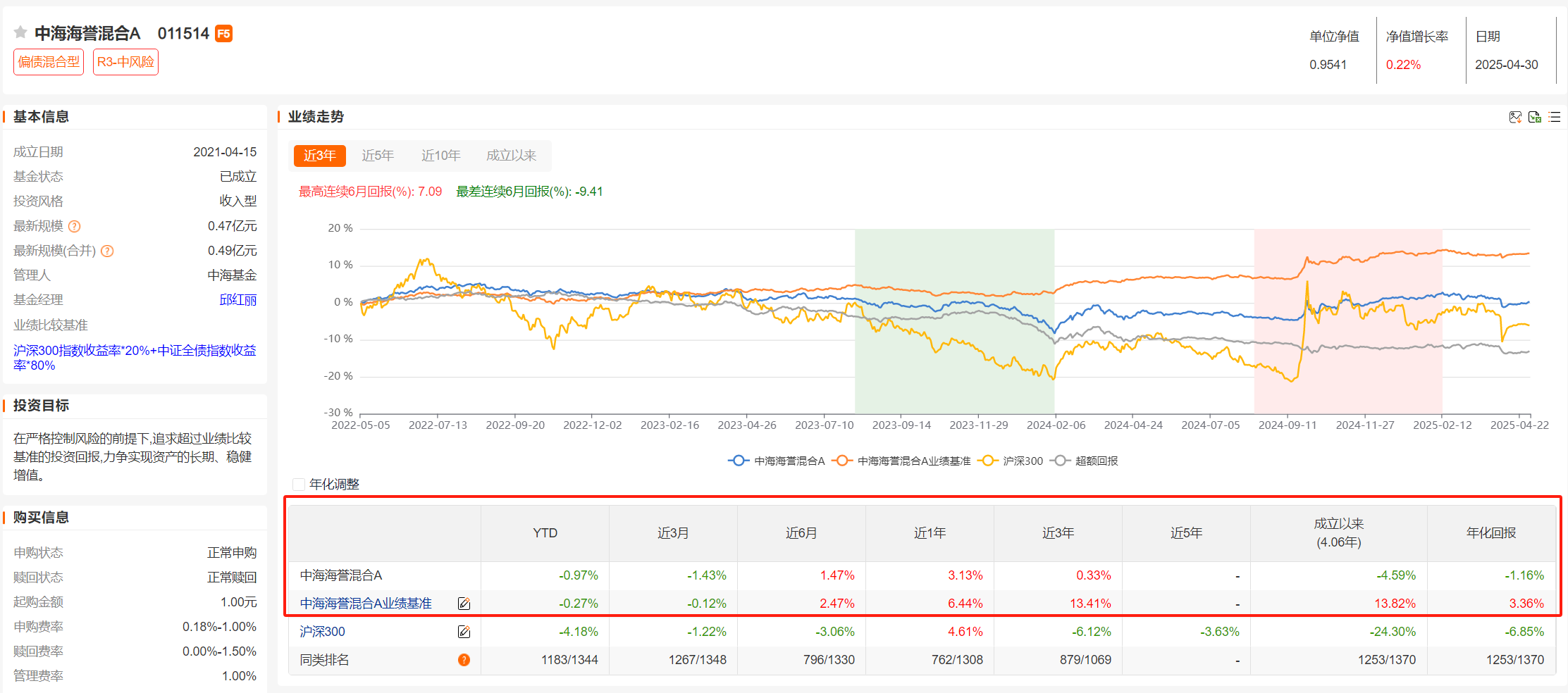Click the 最差连续6月回报(%): -9.41 text
Screen dimensions: 1568x693
coord(529,192)
